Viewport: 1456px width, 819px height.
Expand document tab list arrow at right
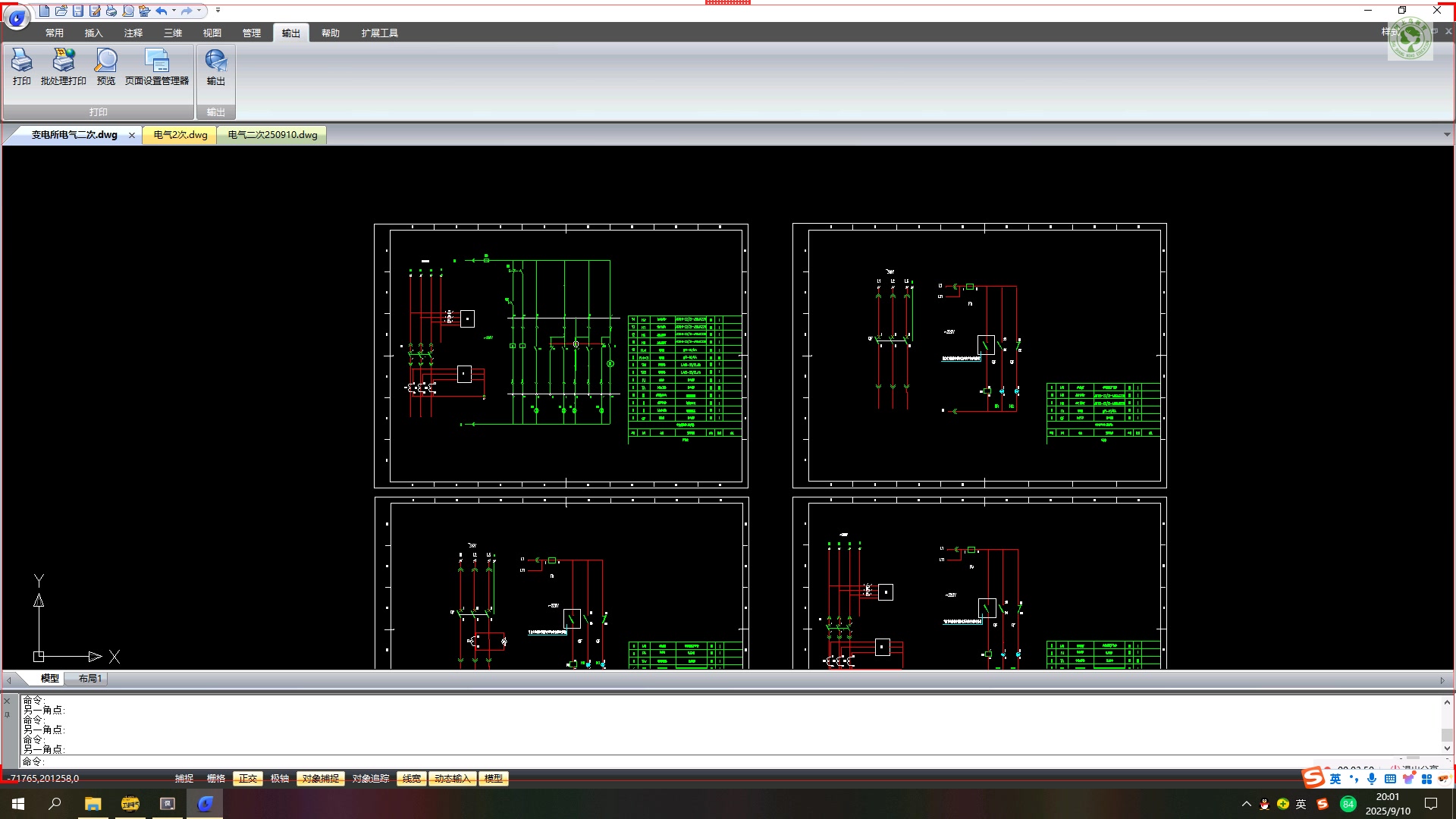pyautogui.click(x=1446, y=135)
